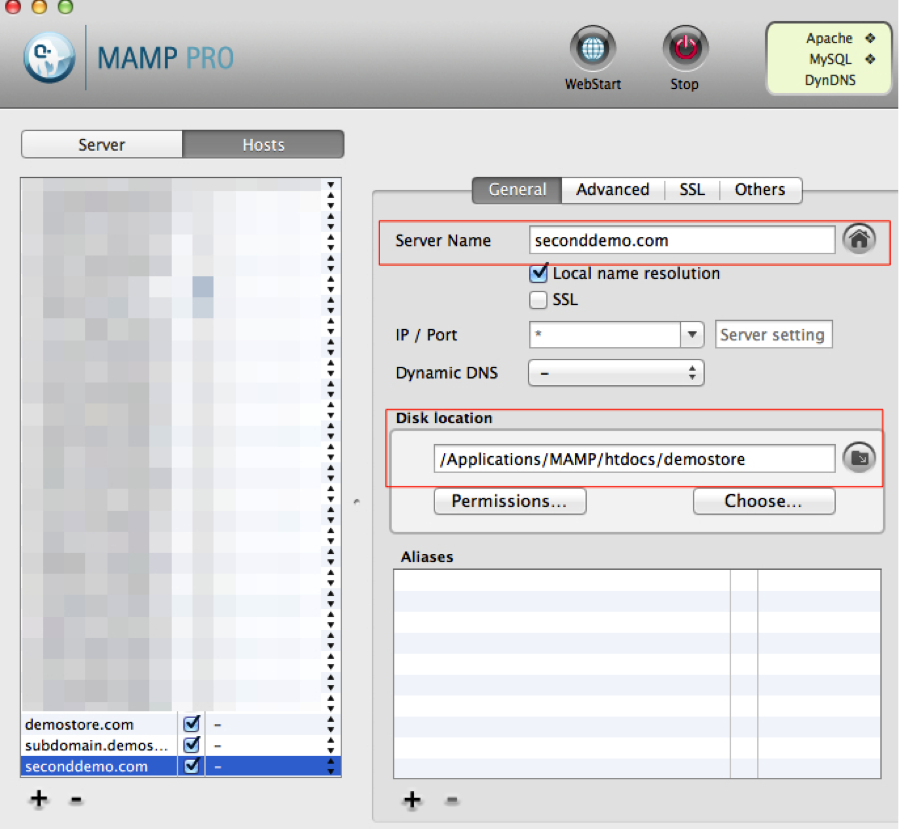Uncheck seconddemo.com host checkbox
This screenshot has width=899, height=830.
191,766
